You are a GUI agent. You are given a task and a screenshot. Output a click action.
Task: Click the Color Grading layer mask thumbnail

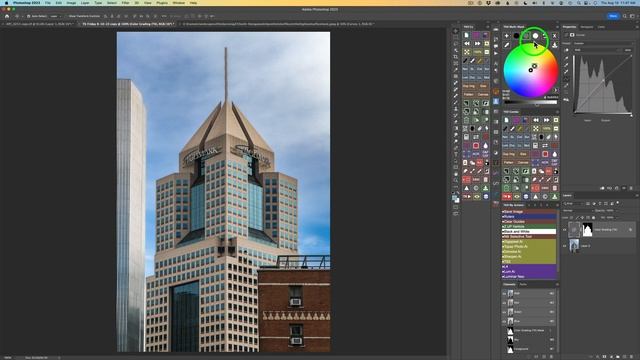(587, 230)
